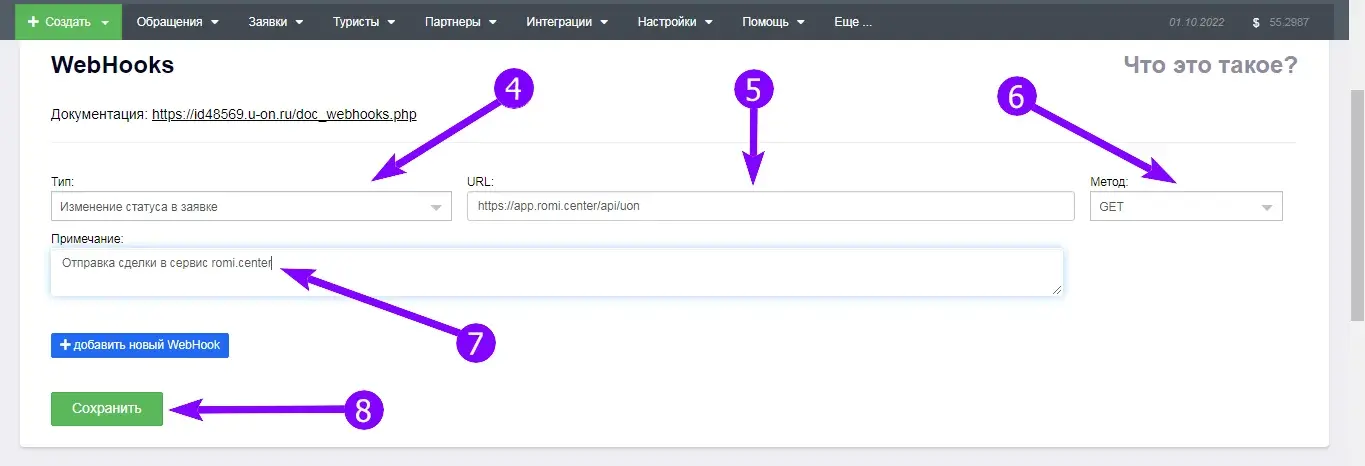This screenshot has width=1365, height=466.
Task: Focus the Примечание text area
Action: coord(556,272)
